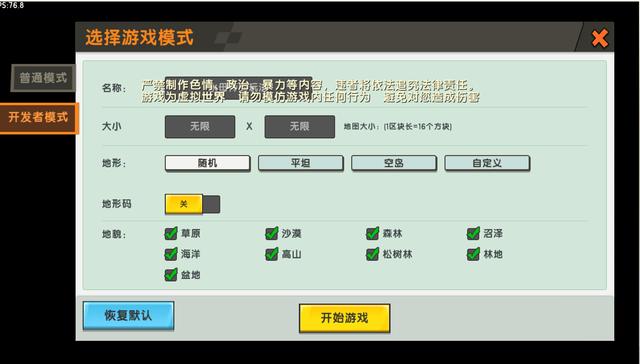The height and width of the screenshot is (364, 640).
Task: Click the 地图大小 block size hint text
Action: click(x=398, y=127)
